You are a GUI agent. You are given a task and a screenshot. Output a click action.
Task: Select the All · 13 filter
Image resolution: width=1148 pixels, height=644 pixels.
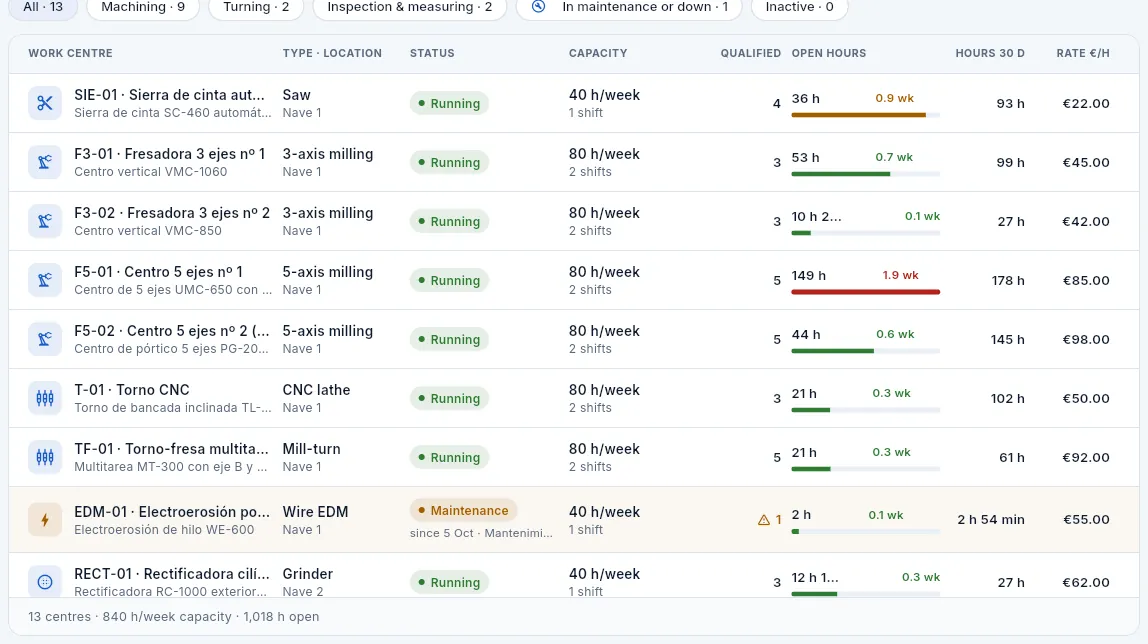[x=42, y=7]
